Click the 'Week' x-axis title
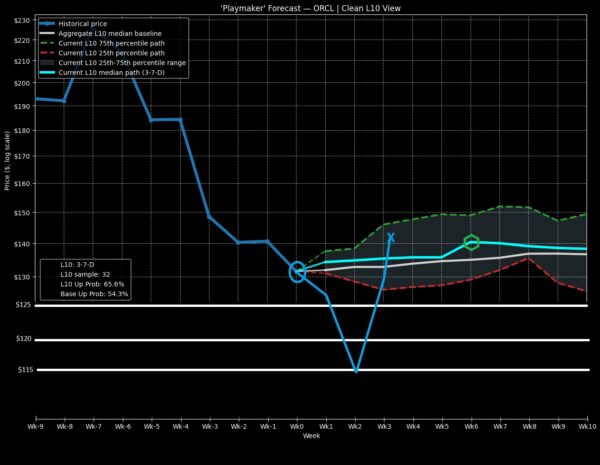600x465 pixels. tap(311, 436)
